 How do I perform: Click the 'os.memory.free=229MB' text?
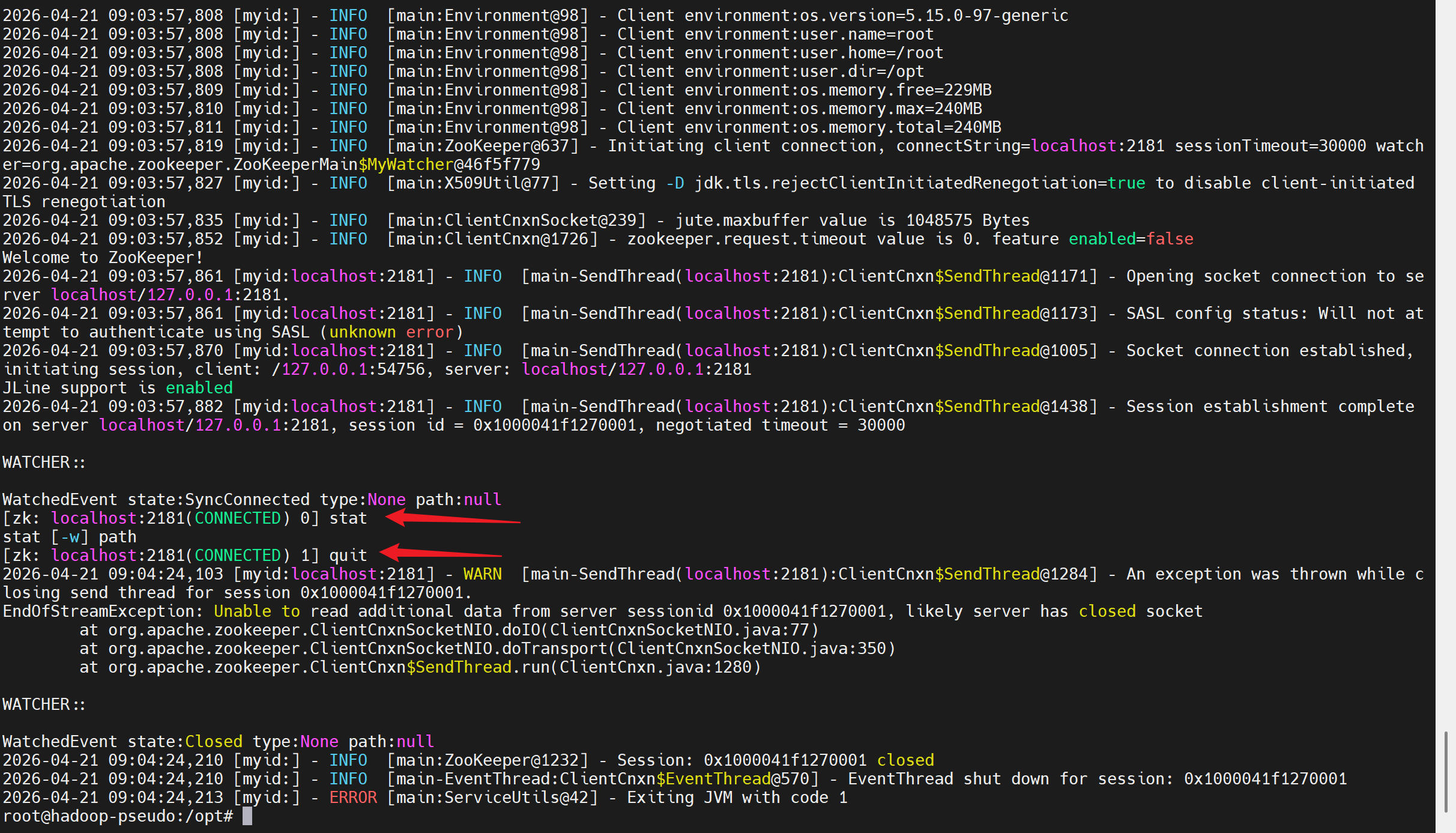pos(895,90)
